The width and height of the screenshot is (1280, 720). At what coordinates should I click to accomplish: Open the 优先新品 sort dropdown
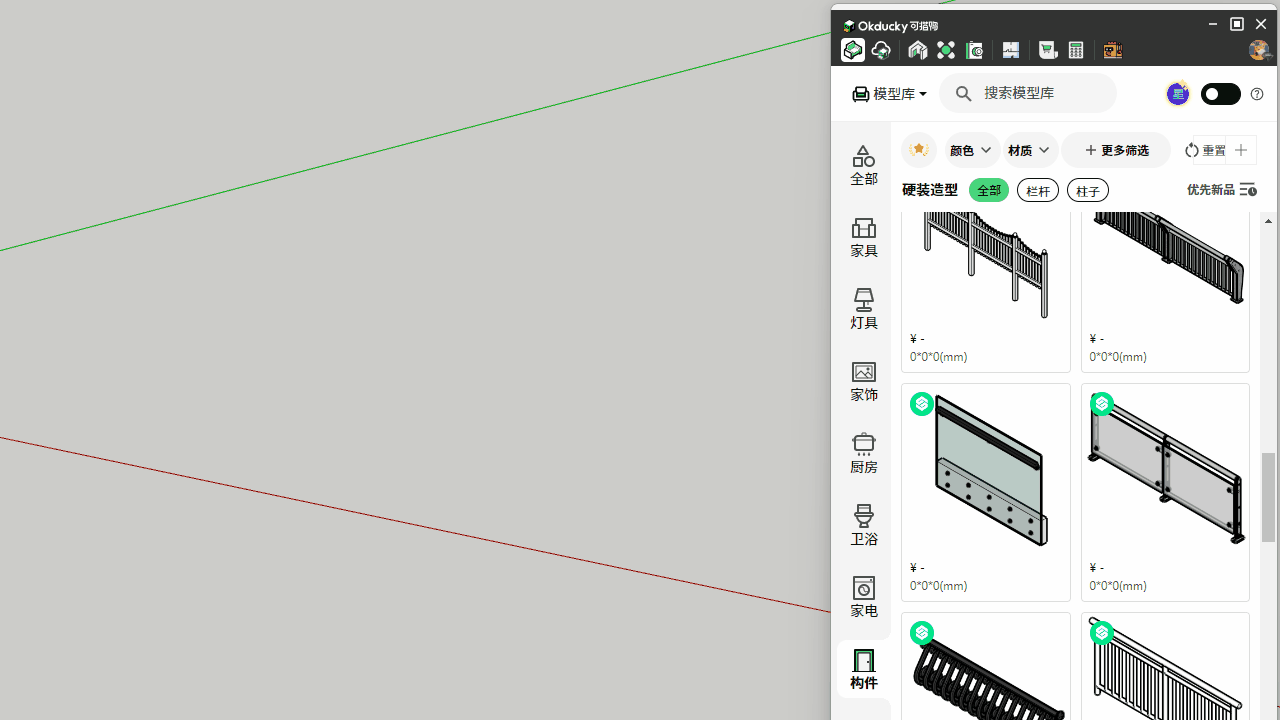coord(1221,190)
